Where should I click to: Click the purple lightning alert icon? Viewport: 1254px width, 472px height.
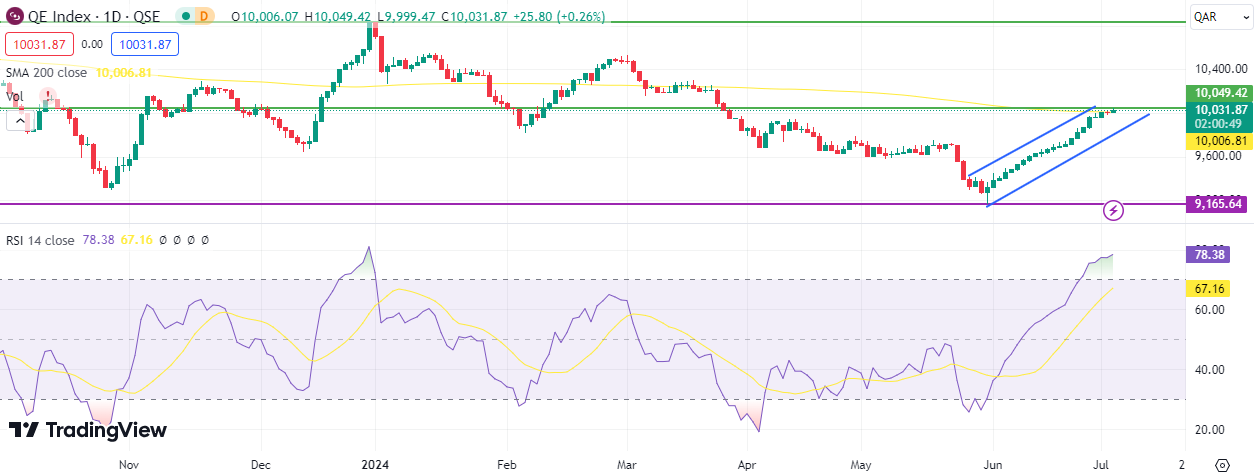point(1114,210)
